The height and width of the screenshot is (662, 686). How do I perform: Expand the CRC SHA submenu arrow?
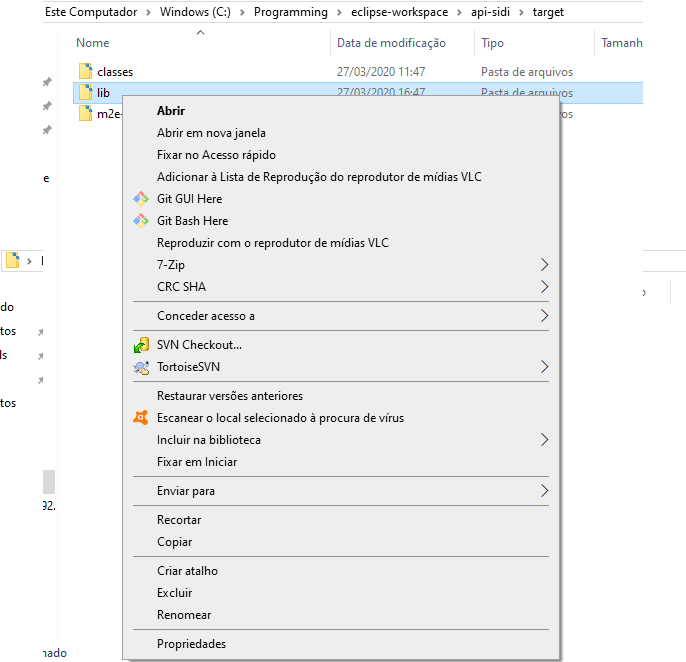coord(544,287)
